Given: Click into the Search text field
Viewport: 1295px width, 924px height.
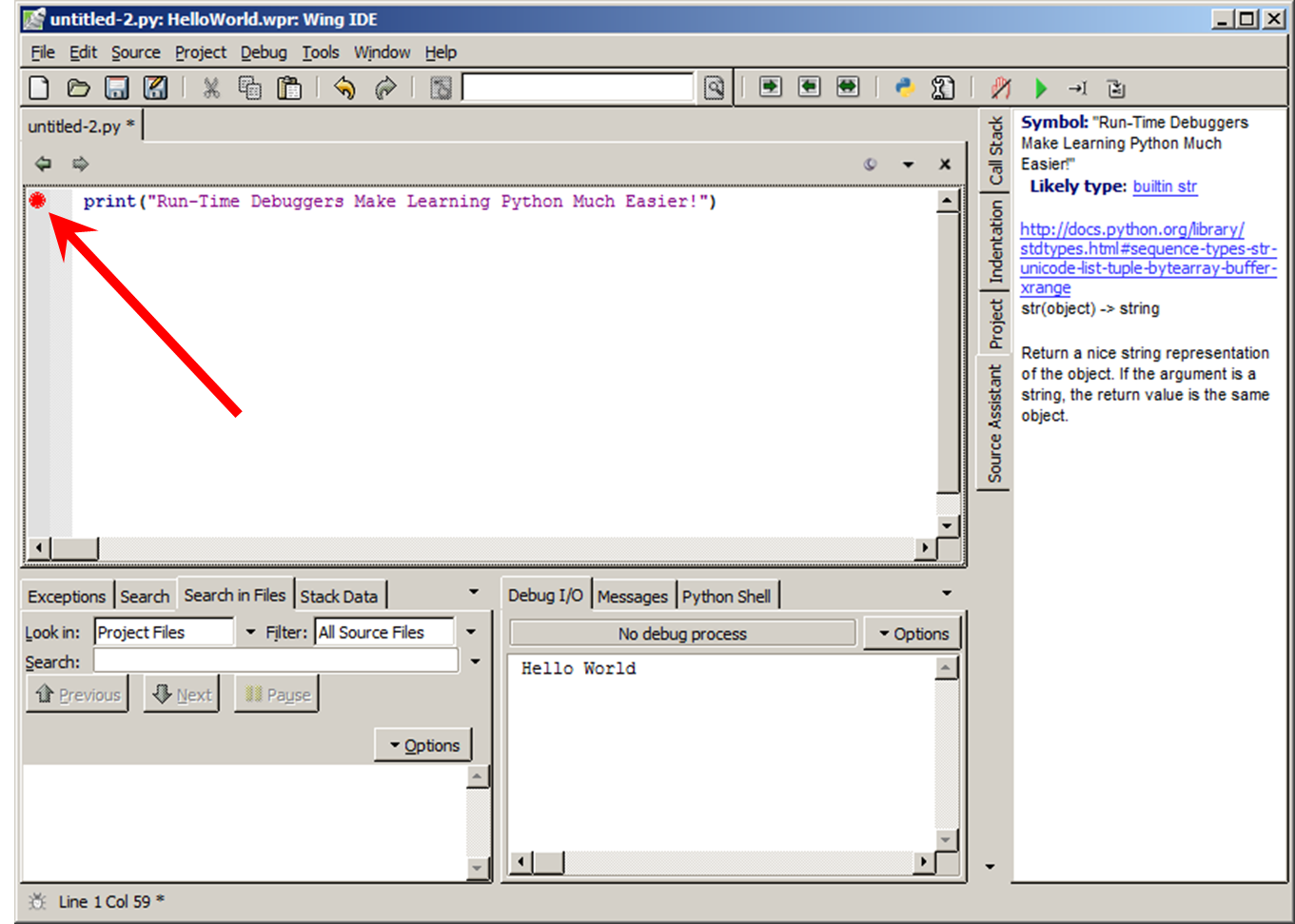Looking at the screenshot, I should [x=275, y=661].
